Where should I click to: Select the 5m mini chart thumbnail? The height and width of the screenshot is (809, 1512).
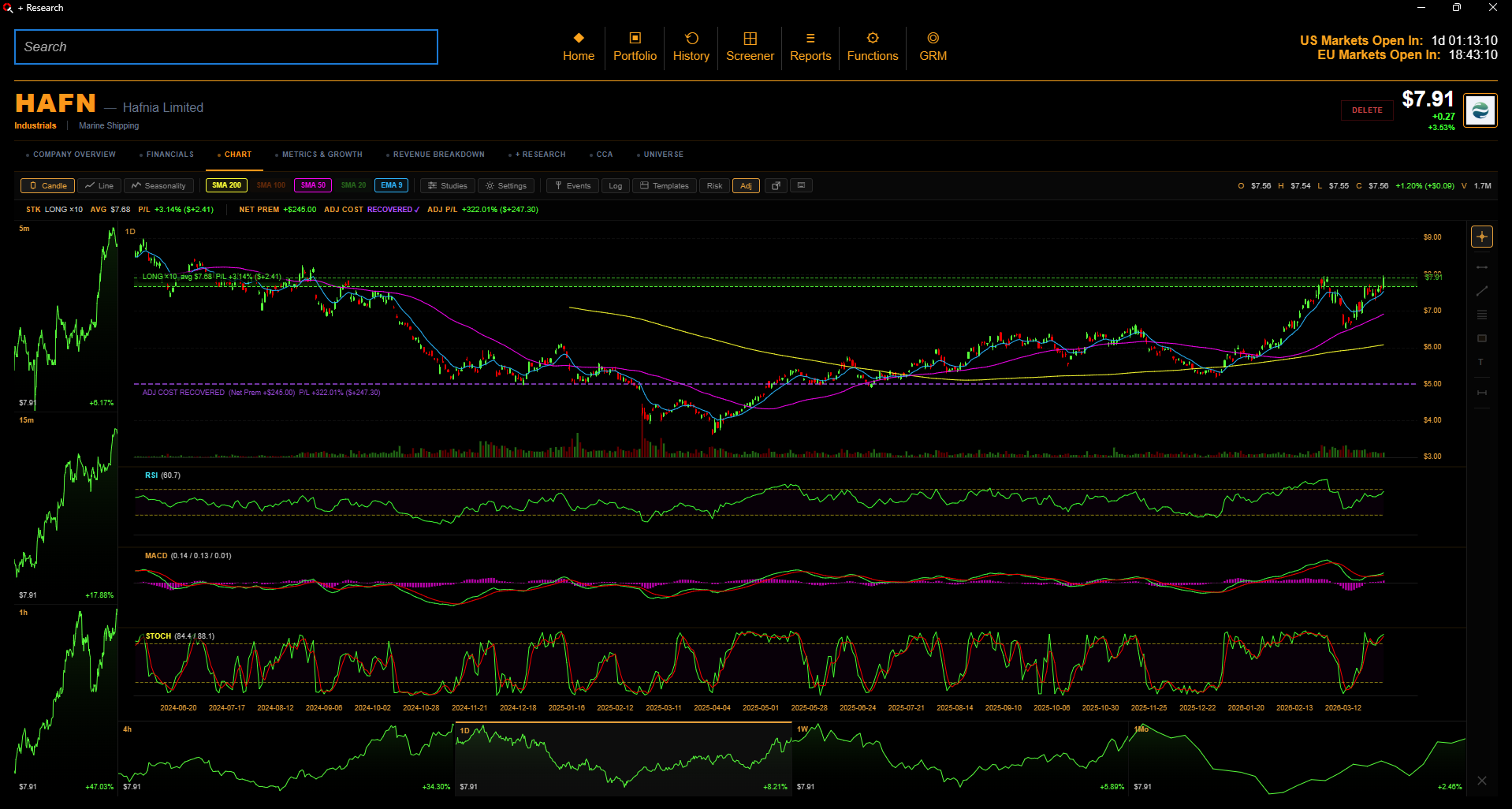65,317
